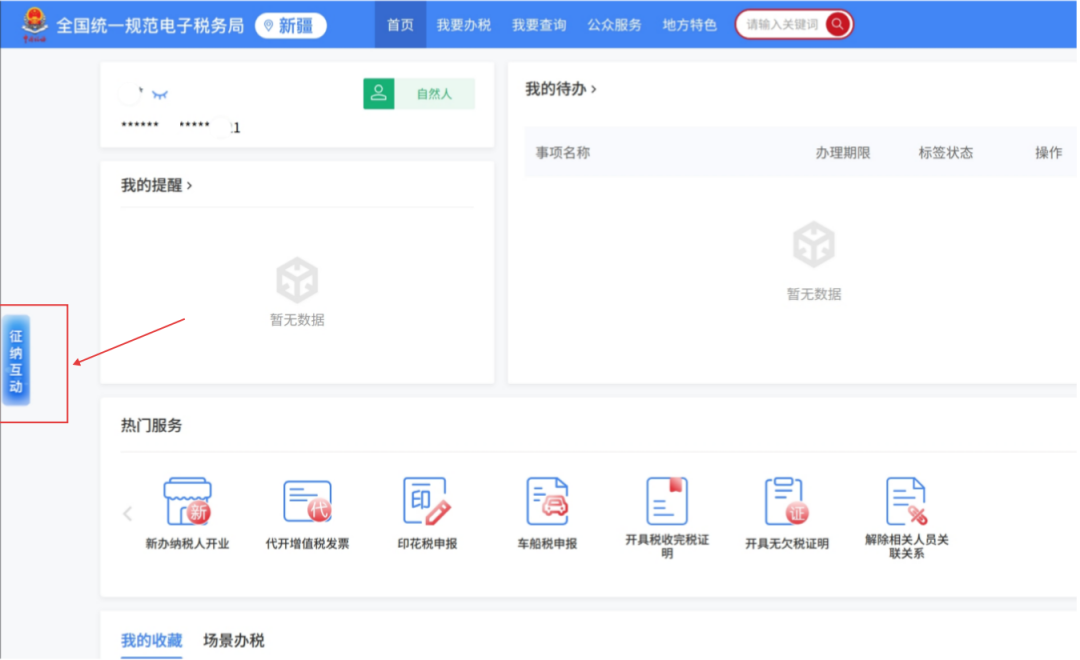Screen dimensions: 1080x660
Task: Open the 我要查询 menu
Action: click(x=539, y=25)
